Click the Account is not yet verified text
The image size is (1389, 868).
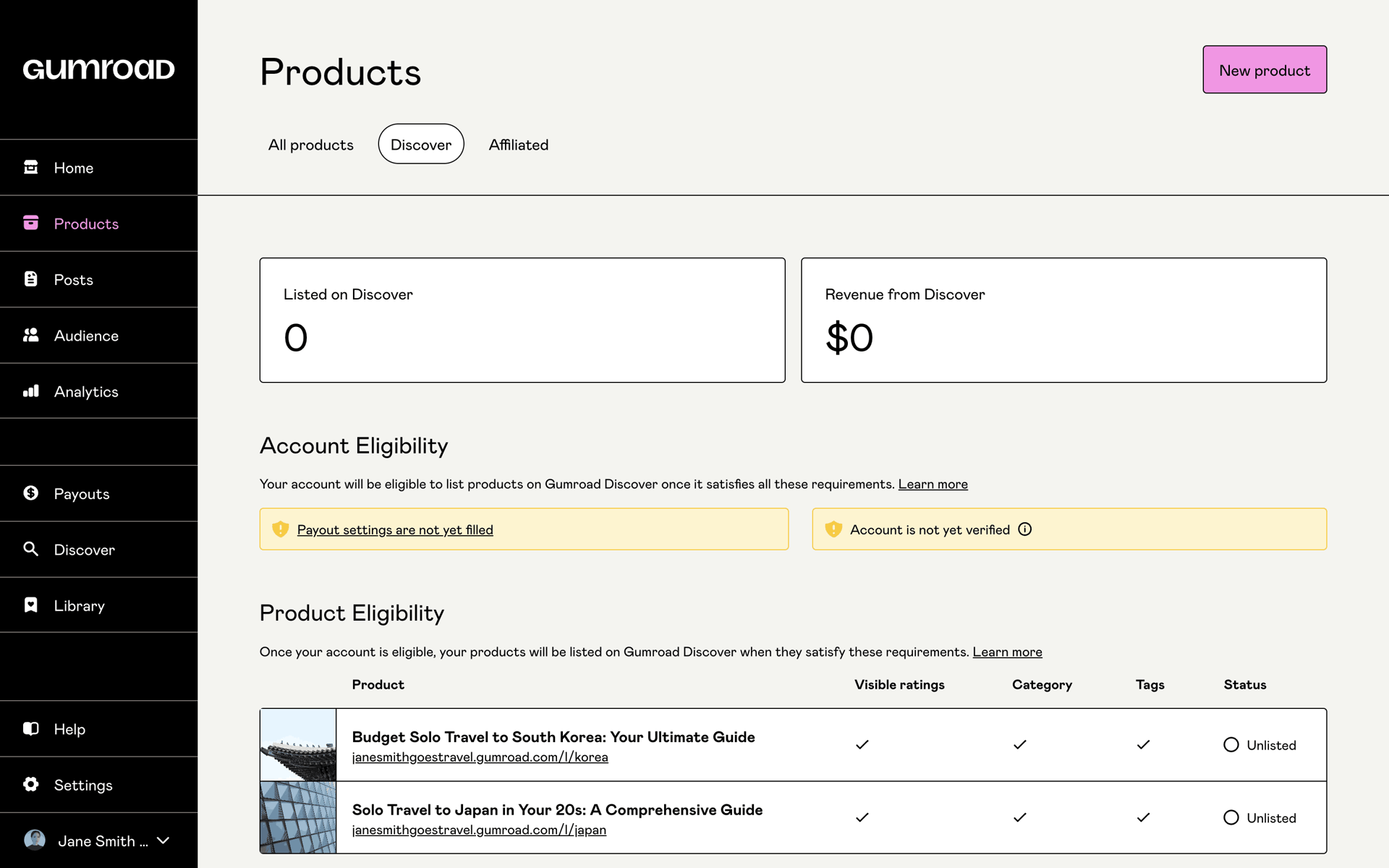coord(930,529)
